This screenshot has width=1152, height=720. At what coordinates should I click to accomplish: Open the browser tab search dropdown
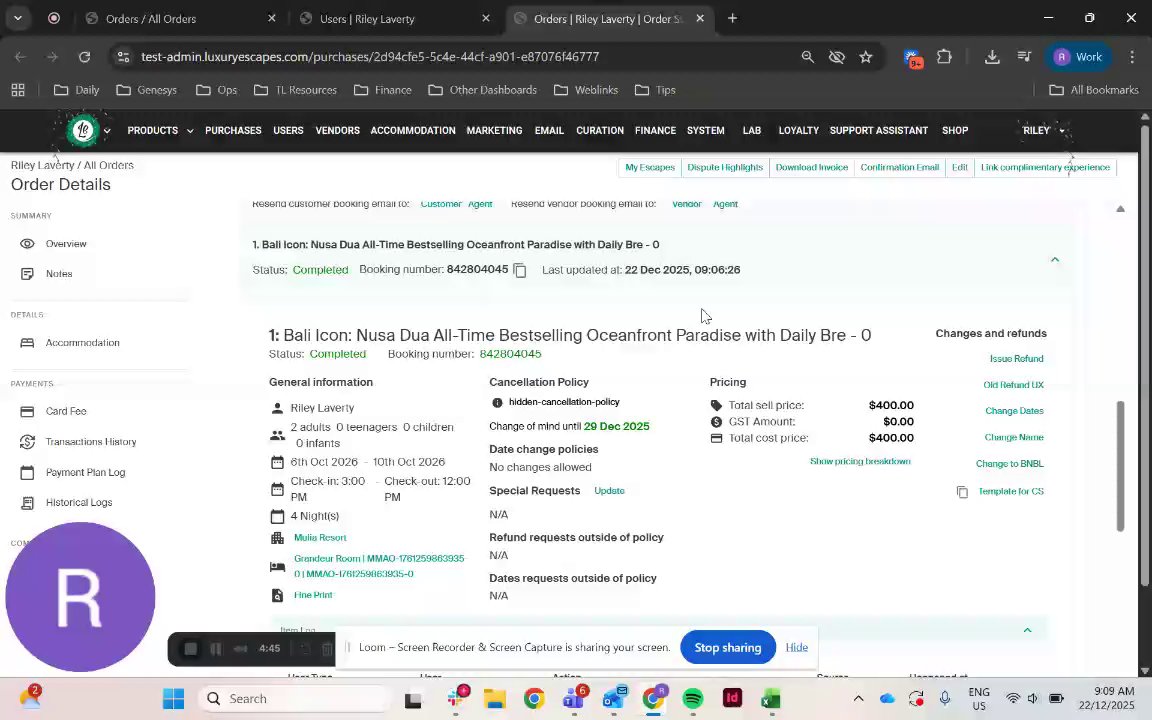18,18
